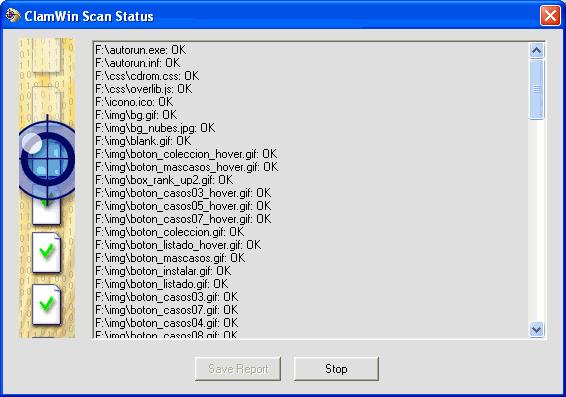566x397 pixels.
Task: Click the bg_nubes.jpg result line
Action: click(x=155, y=128)
